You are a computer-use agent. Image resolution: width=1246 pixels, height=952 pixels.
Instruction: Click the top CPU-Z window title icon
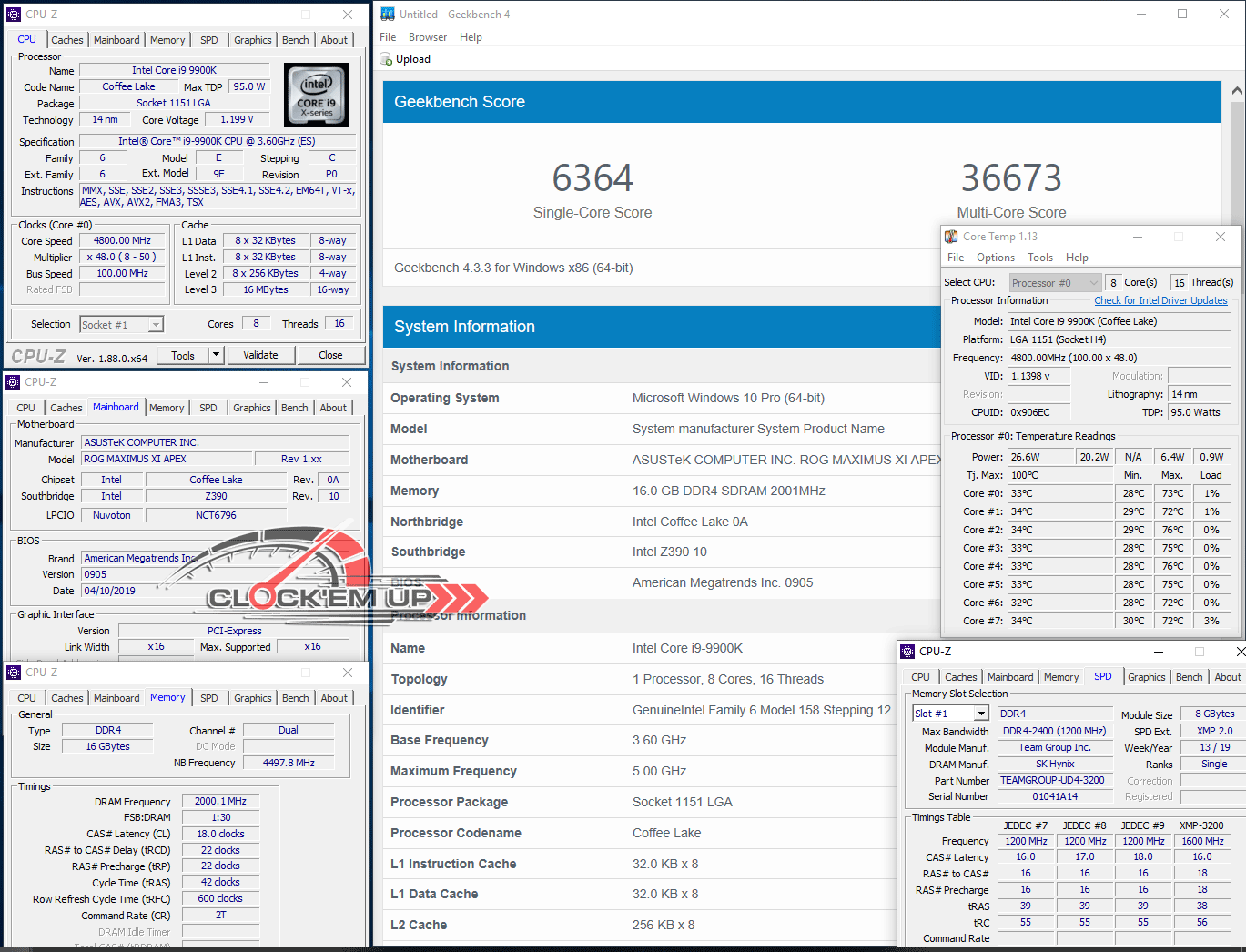pos(14,15)
